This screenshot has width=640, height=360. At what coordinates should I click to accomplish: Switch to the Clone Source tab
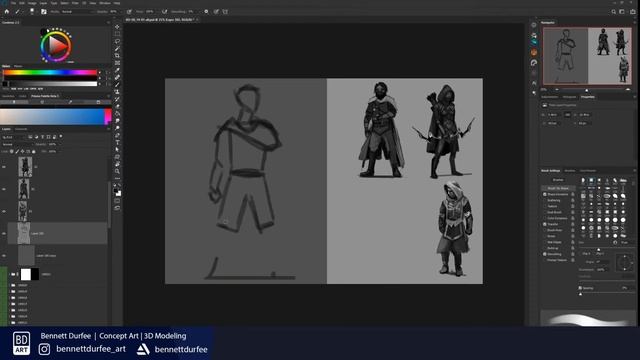pos(588,171)
